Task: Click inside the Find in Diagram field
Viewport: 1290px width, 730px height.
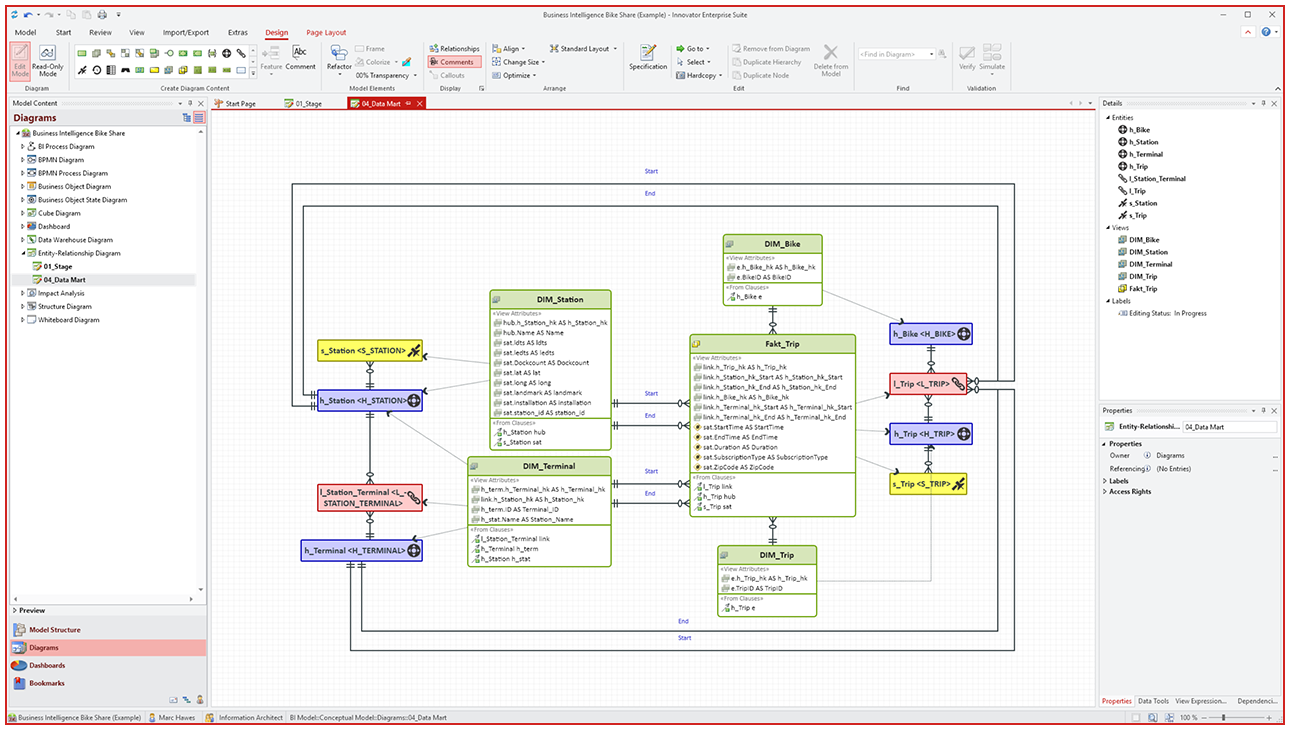Action: click(890, 54)
